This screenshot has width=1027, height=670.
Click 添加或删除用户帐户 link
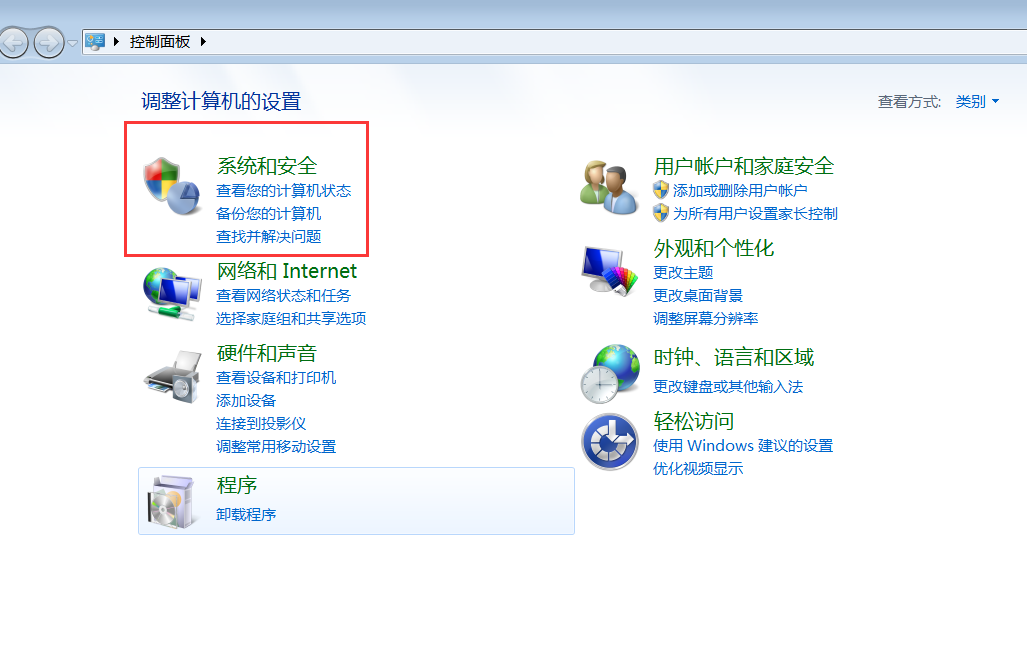point(740,191)
